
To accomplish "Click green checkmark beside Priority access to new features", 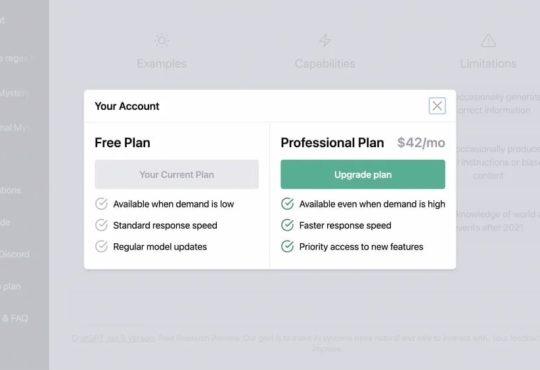I will (x=287, y=246).
